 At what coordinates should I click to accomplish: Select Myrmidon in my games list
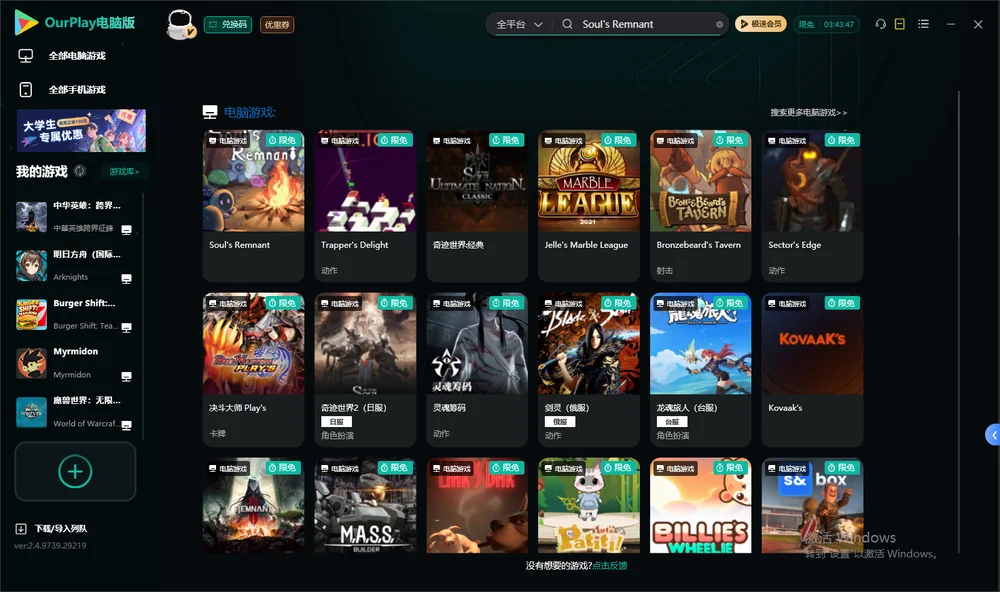tap(75, 363)
